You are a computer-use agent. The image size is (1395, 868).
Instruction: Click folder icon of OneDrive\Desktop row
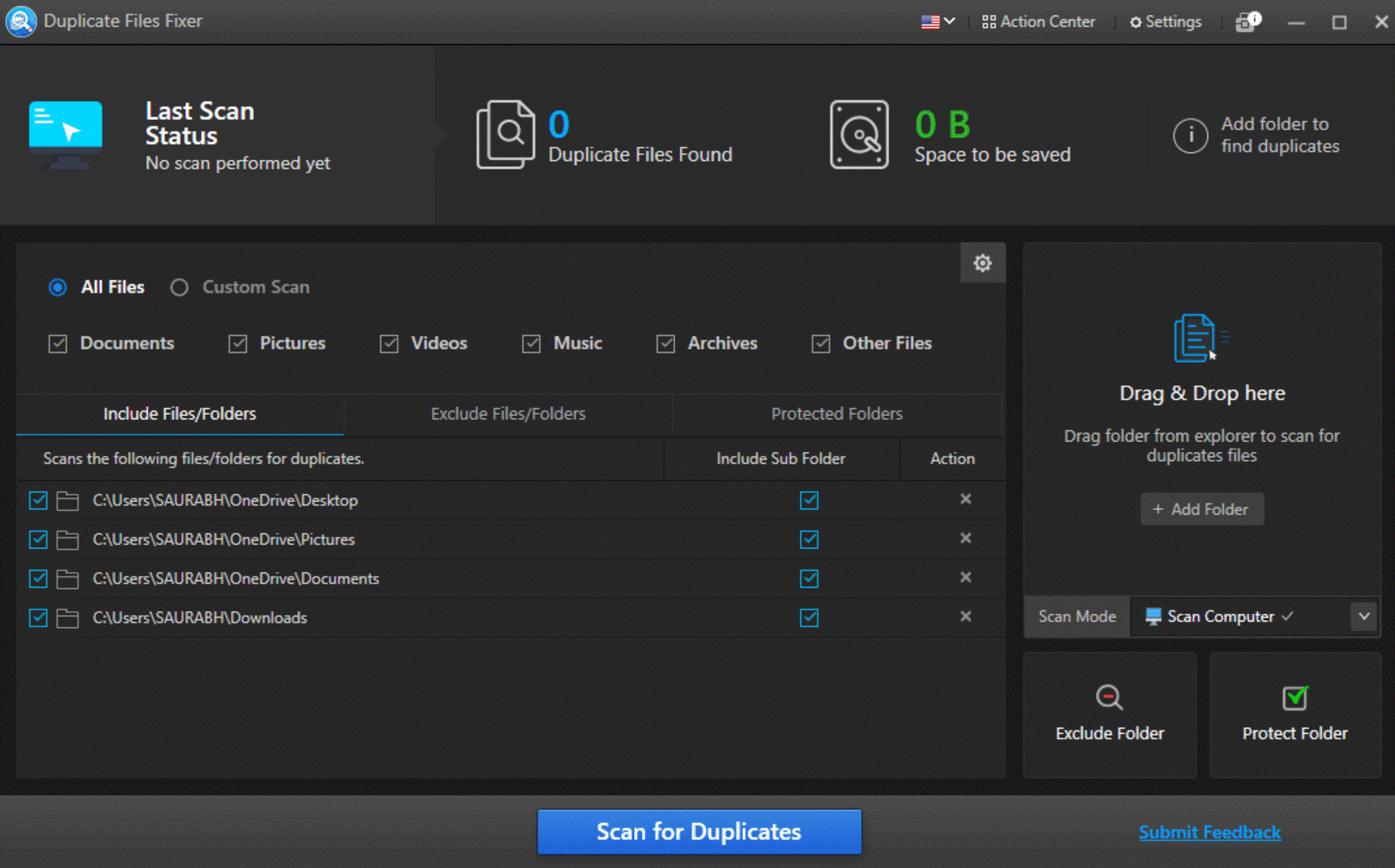coord(67,501)
